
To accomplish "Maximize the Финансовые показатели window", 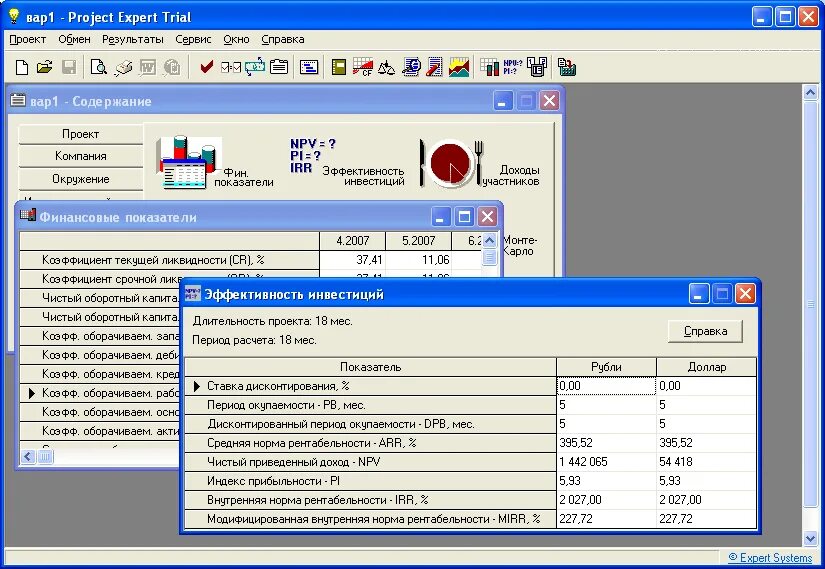I will [x=464, y=216].
